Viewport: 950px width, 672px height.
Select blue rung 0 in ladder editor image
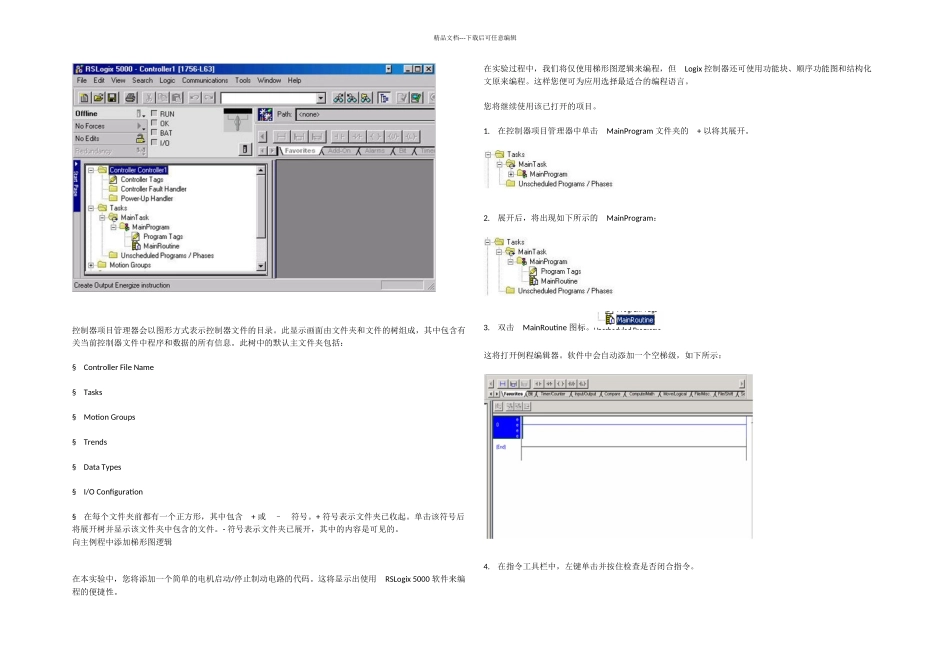(507, 427)
